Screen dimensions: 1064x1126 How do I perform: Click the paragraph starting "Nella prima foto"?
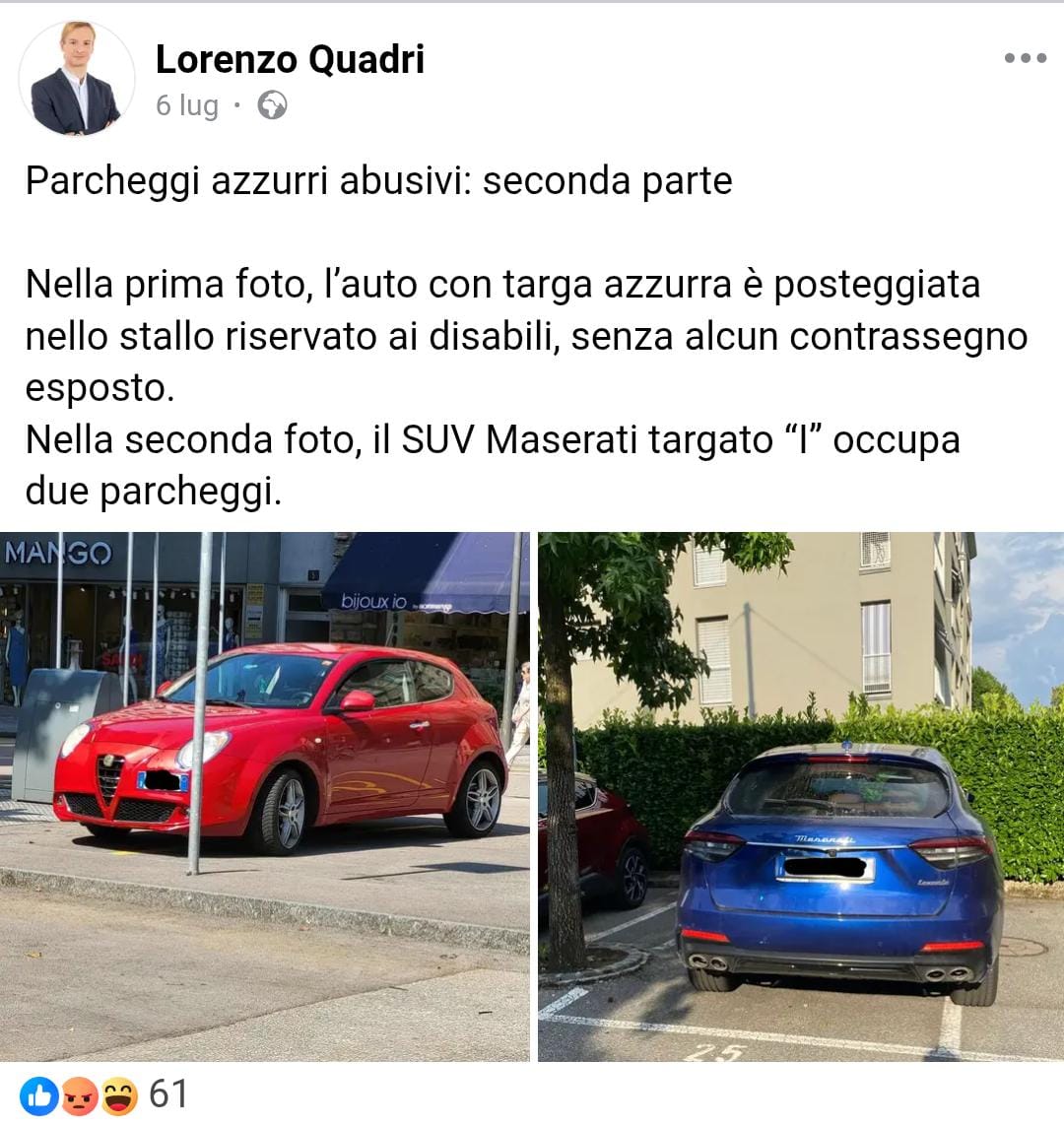tap(527, 335)
